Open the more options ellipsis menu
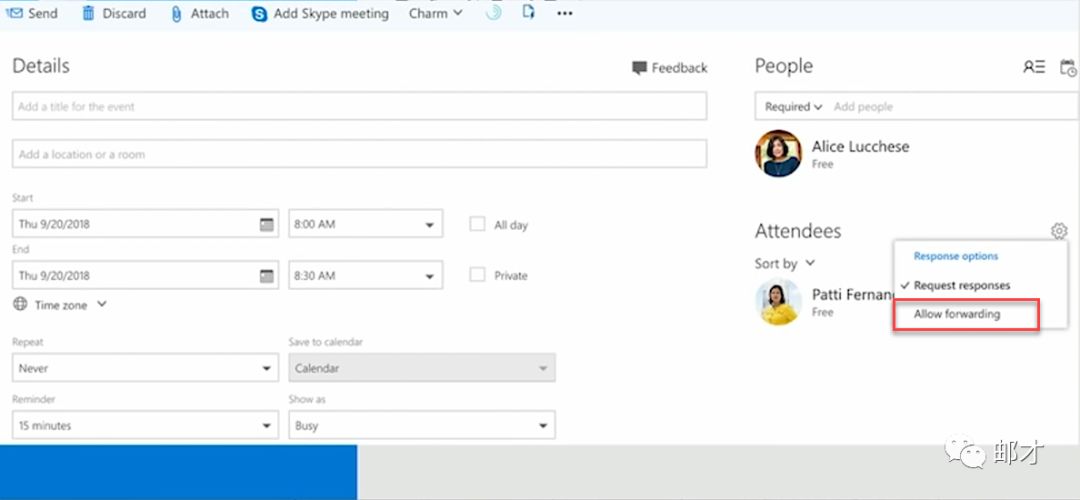1080x500 pixels. [x=565, y=14]
